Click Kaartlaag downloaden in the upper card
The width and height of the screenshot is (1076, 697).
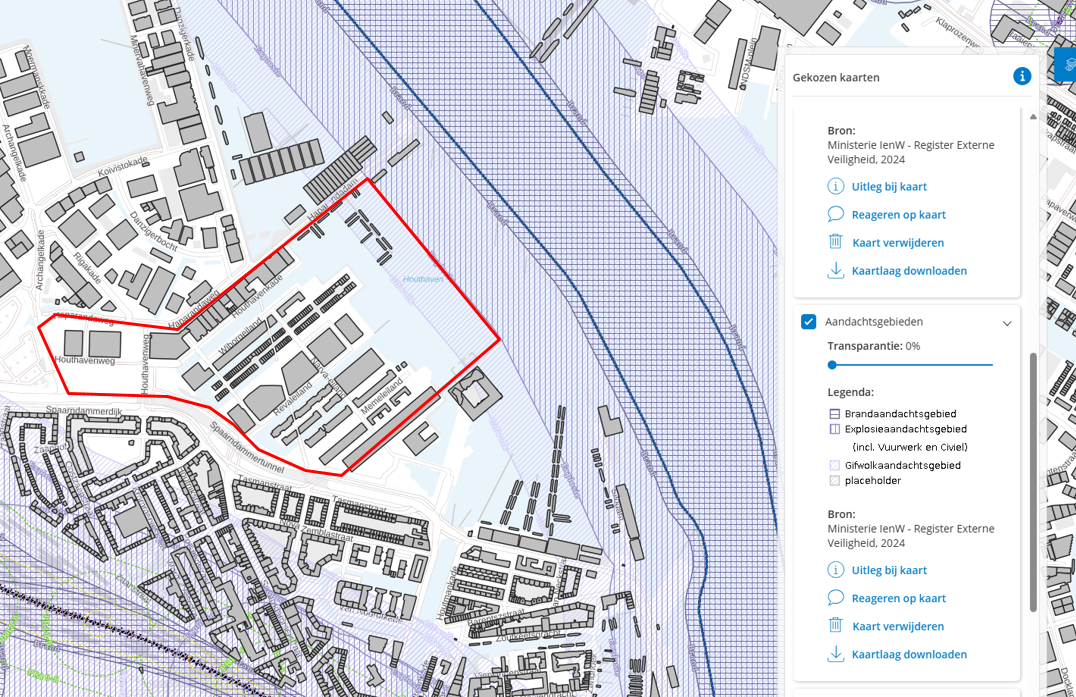coord(909,271)
